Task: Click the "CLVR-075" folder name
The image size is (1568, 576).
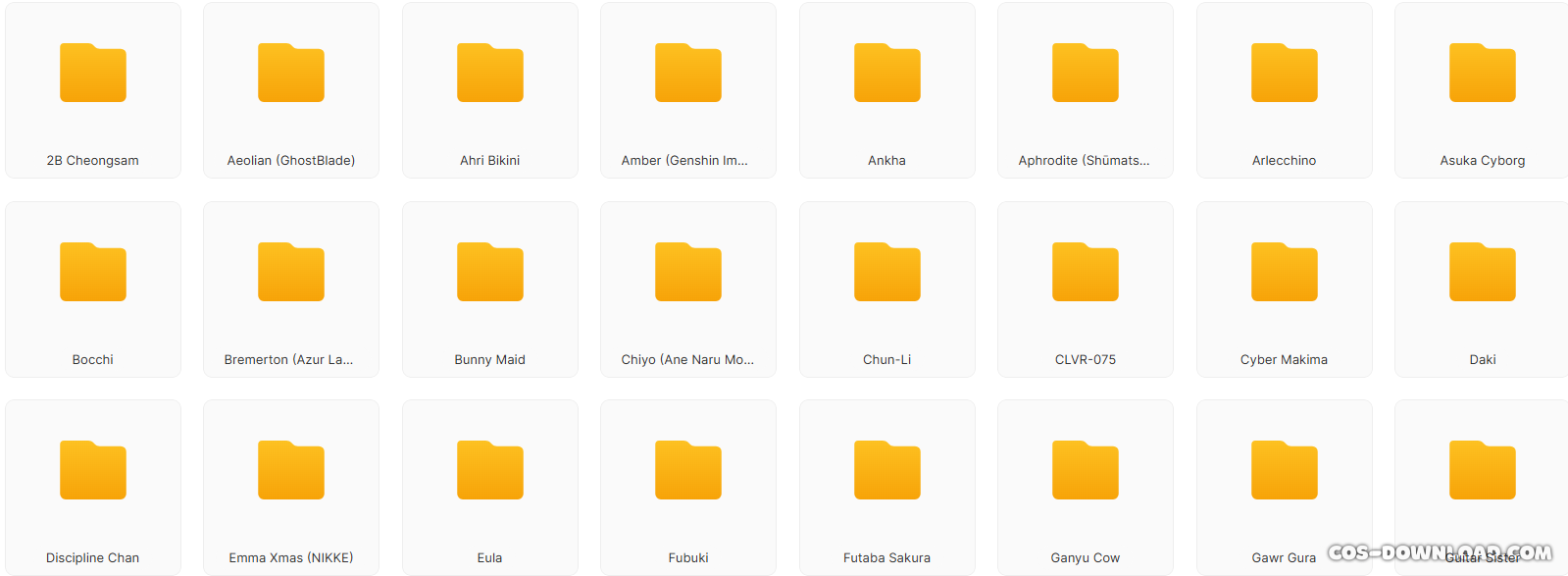Action: coord(1086,360)
